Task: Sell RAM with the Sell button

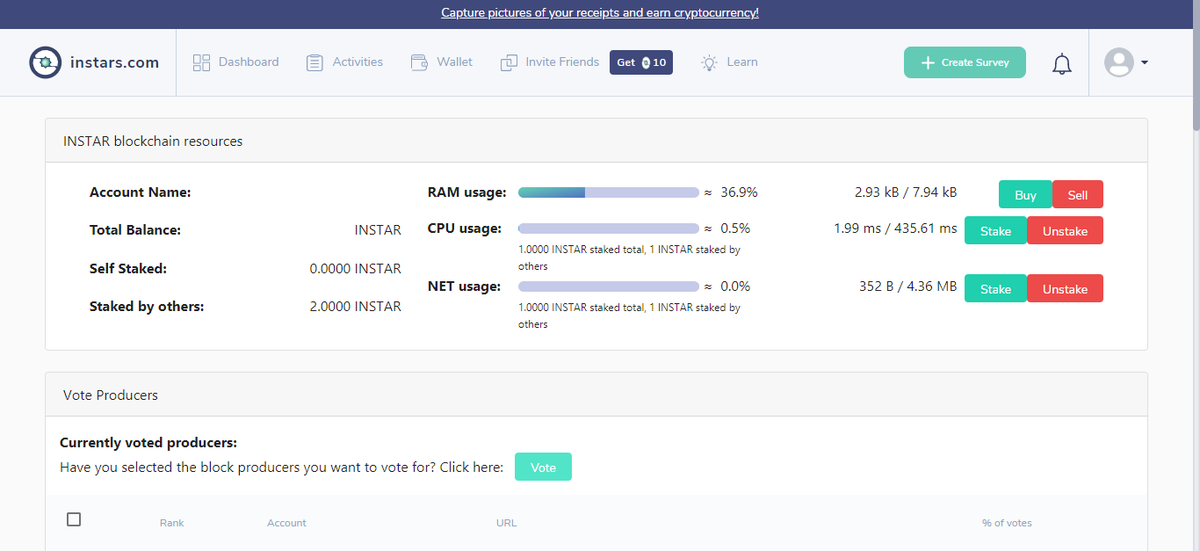Action: coord(1077,195)
